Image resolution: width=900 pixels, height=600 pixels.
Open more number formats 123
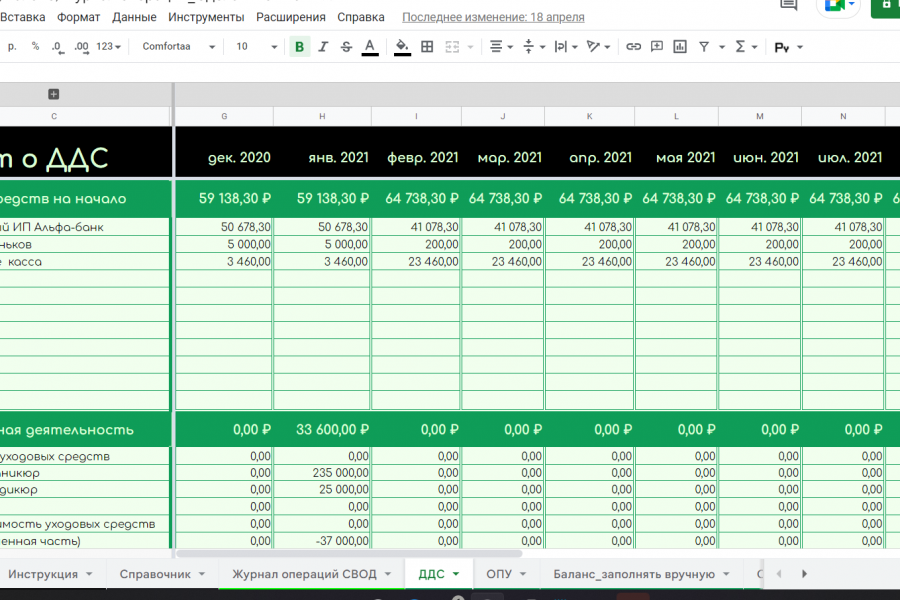click(x=108, y=47)
